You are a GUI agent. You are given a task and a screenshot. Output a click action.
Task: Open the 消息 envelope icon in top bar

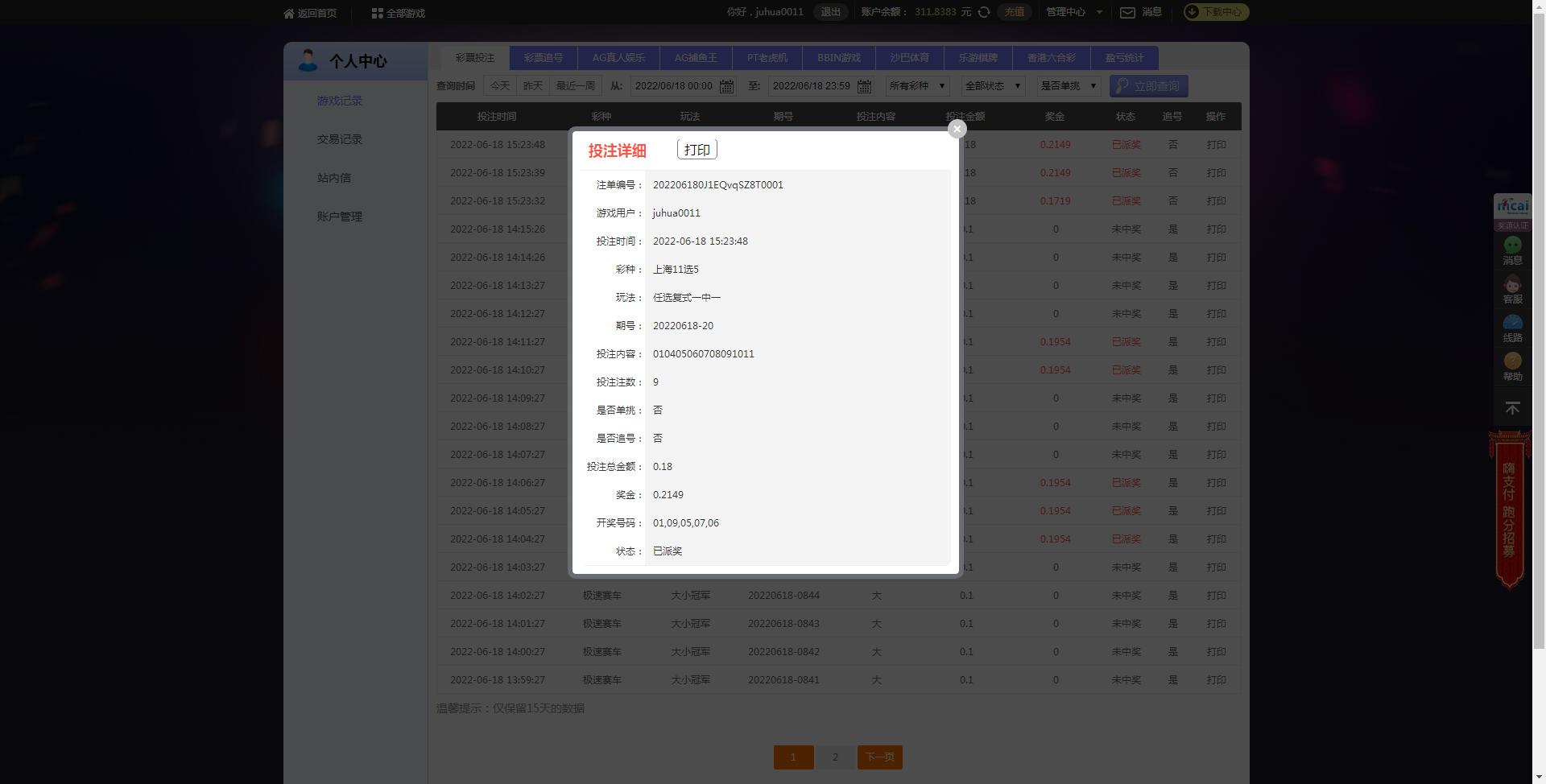[x=1128, y=12]
